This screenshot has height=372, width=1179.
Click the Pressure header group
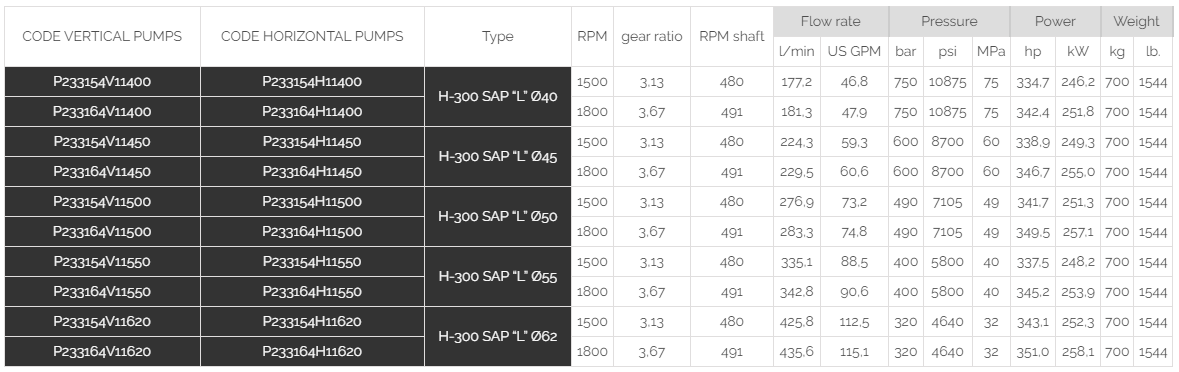(x=949, y=22)
